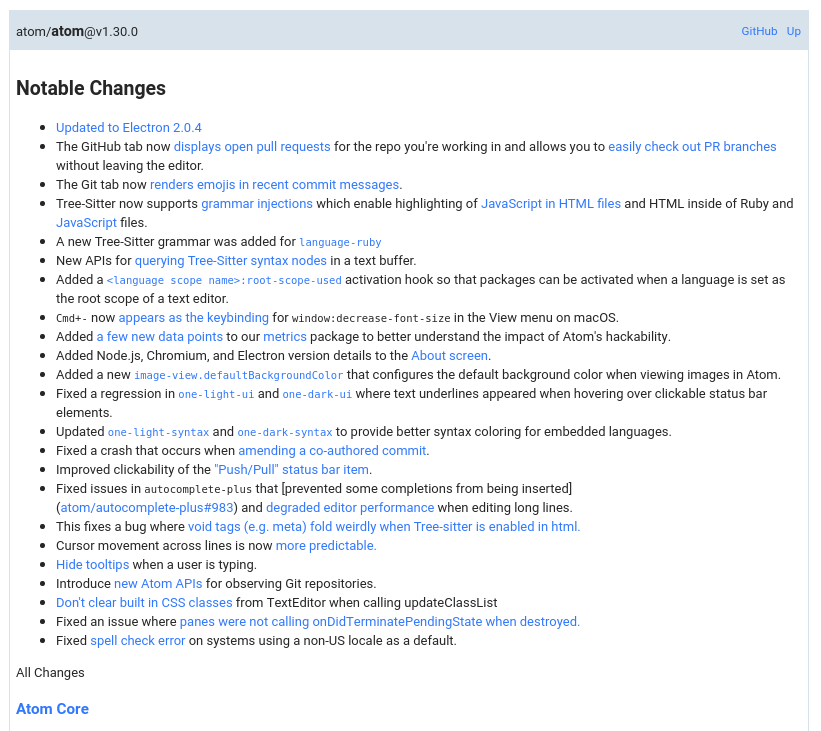The height and width of the screenshot is (731, 821).
Task: Click the standalone 'JavaScript' link before 'files.'
Action: click(86, 223)
